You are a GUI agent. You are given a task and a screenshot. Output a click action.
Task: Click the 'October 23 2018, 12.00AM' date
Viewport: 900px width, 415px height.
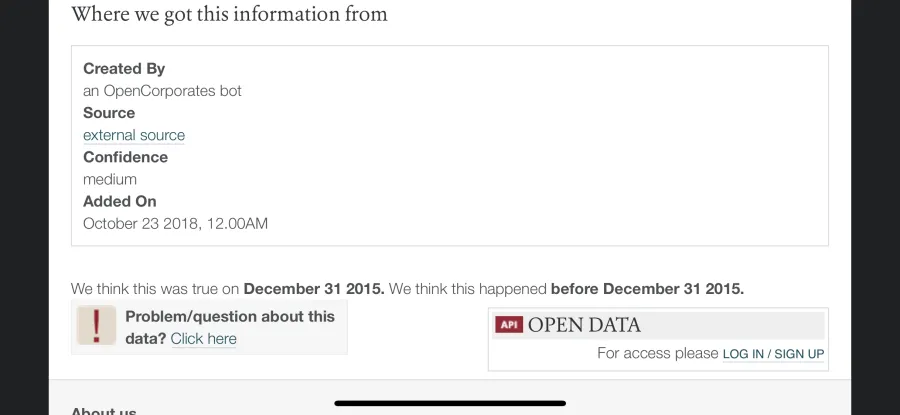[x=175, y=223]
